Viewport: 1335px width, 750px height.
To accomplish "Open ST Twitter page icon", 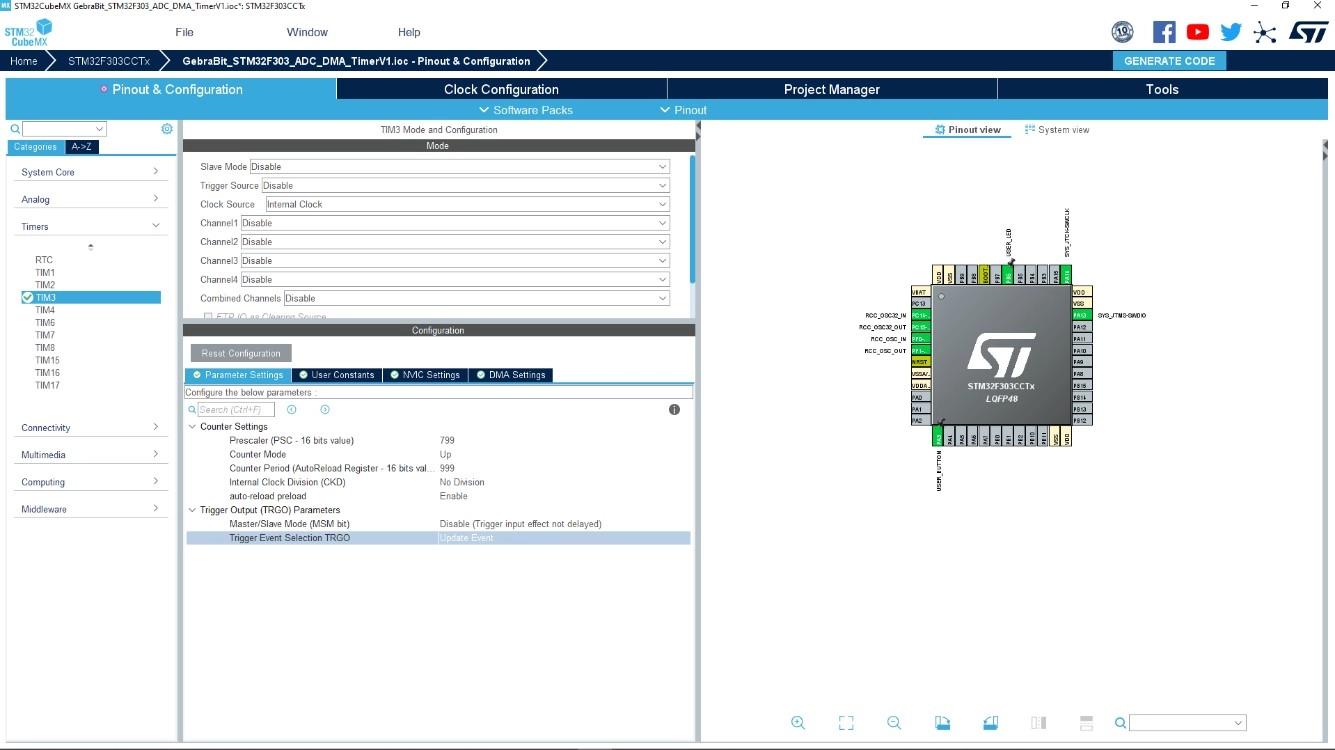I will pyautogui.click(x=1231, y=32).
